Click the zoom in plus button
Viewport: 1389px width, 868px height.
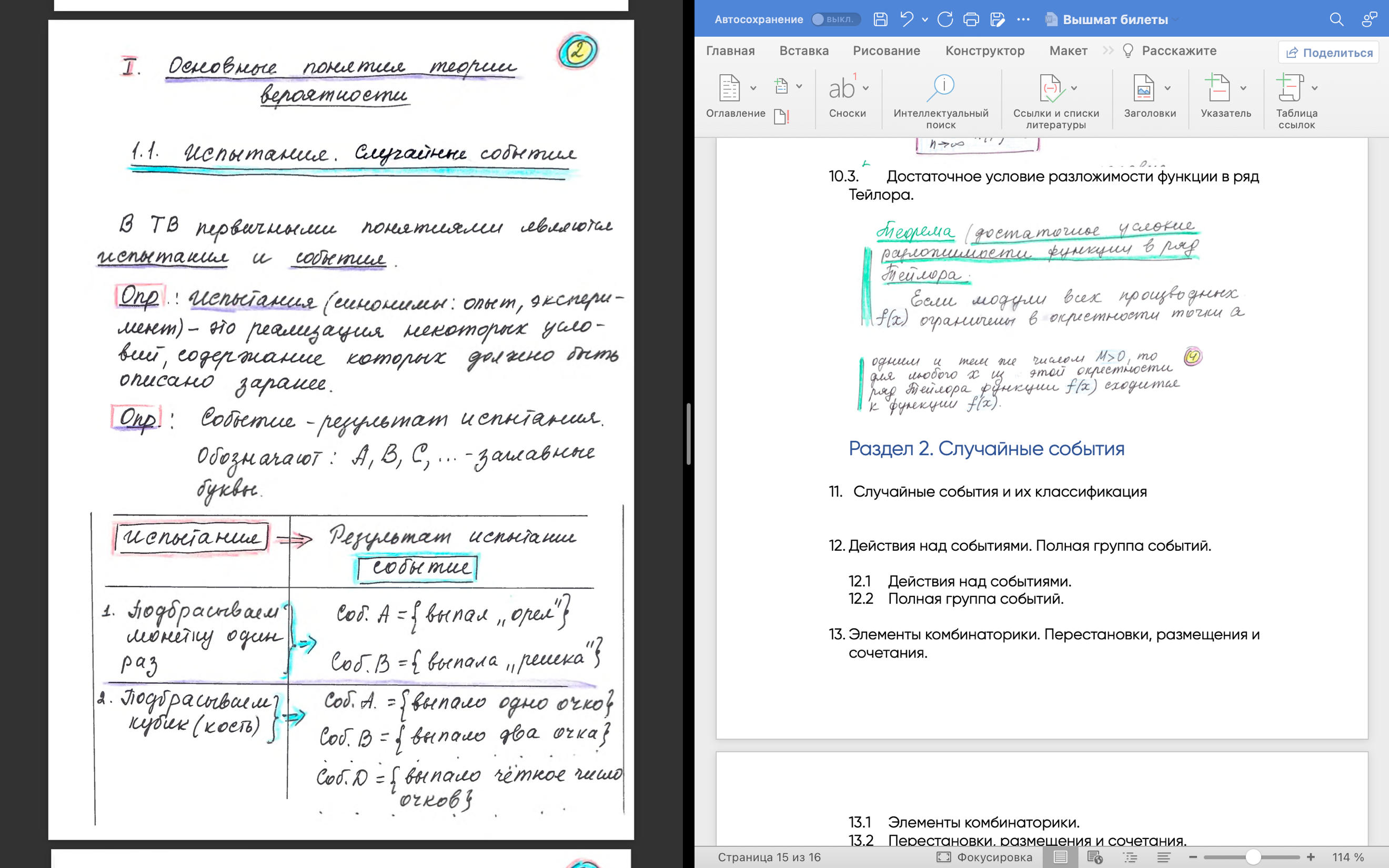(x=1311, y=857)
